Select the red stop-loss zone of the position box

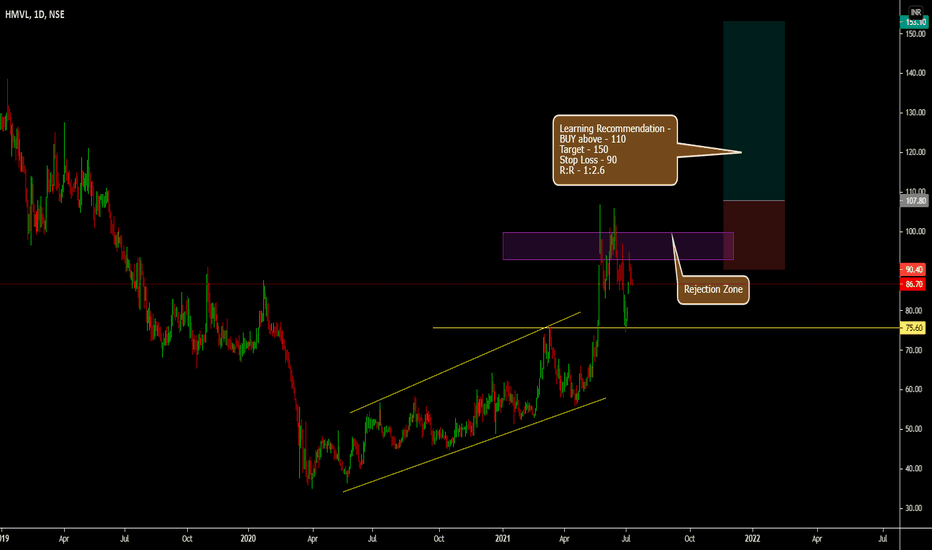point(754,235)
